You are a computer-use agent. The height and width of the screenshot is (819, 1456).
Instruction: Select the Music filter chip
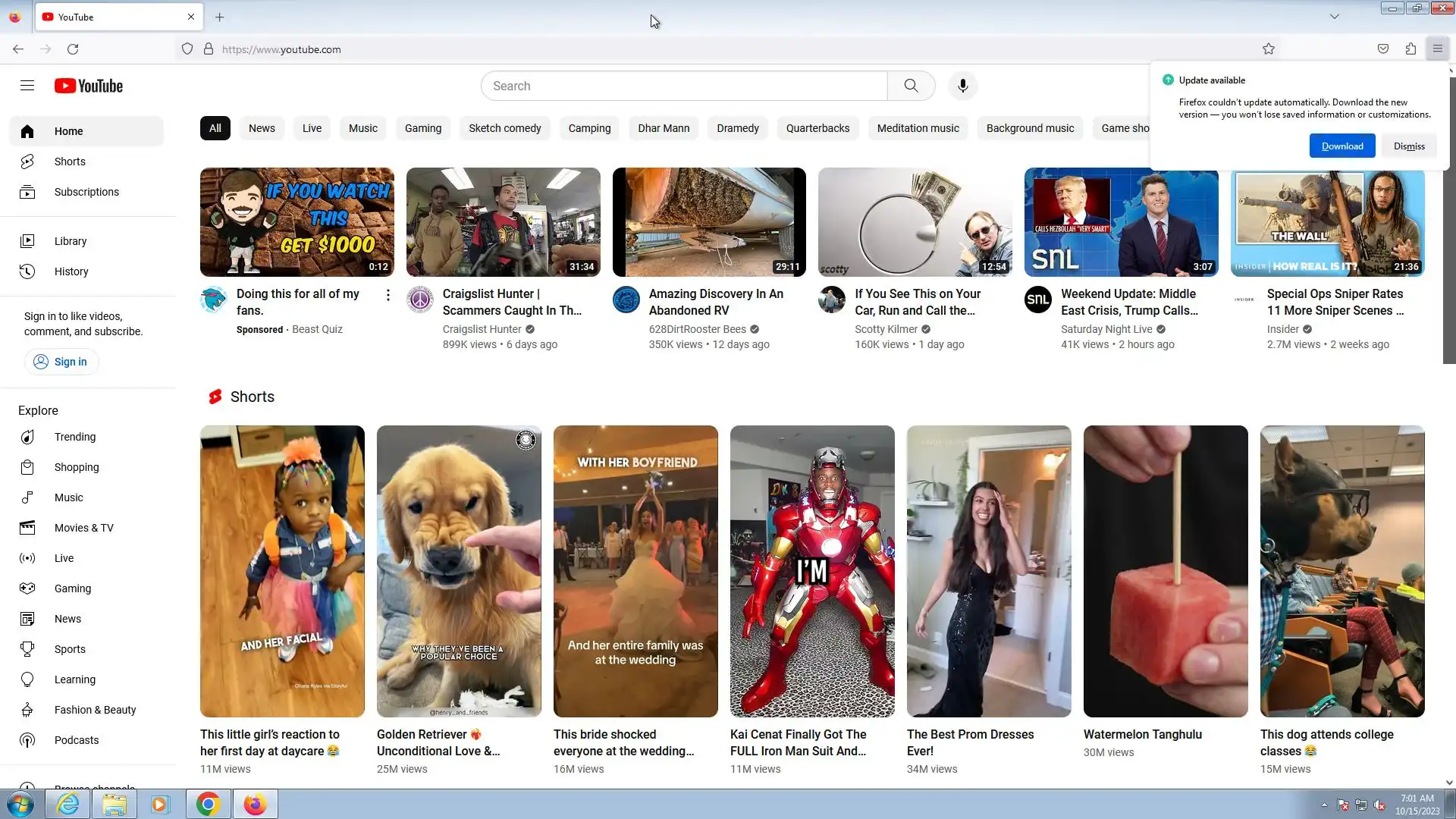point(362,128)
